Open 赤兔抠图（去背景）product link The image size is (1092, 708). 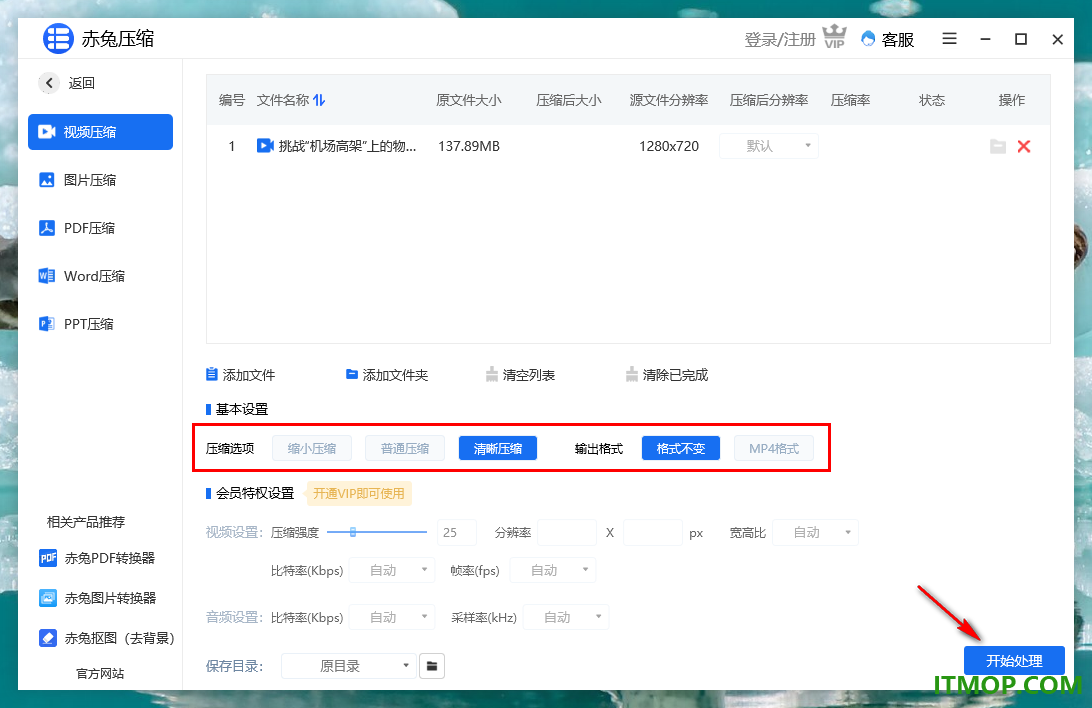pos(107,638)
